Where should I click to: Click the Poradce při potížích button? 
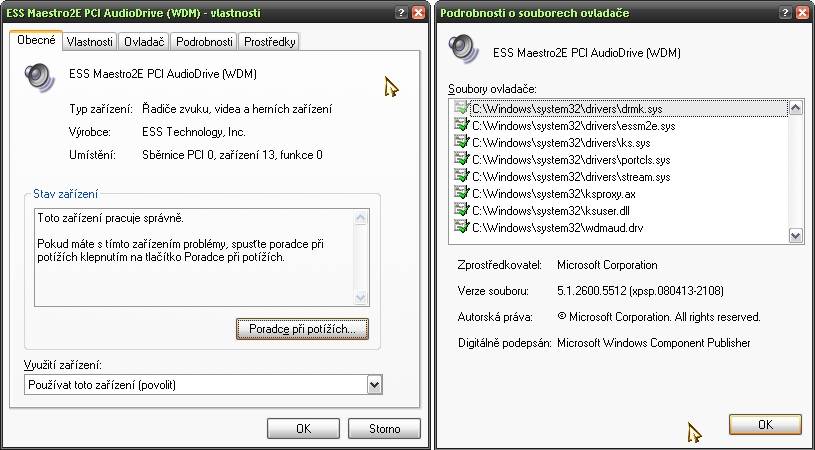[302, 329]
